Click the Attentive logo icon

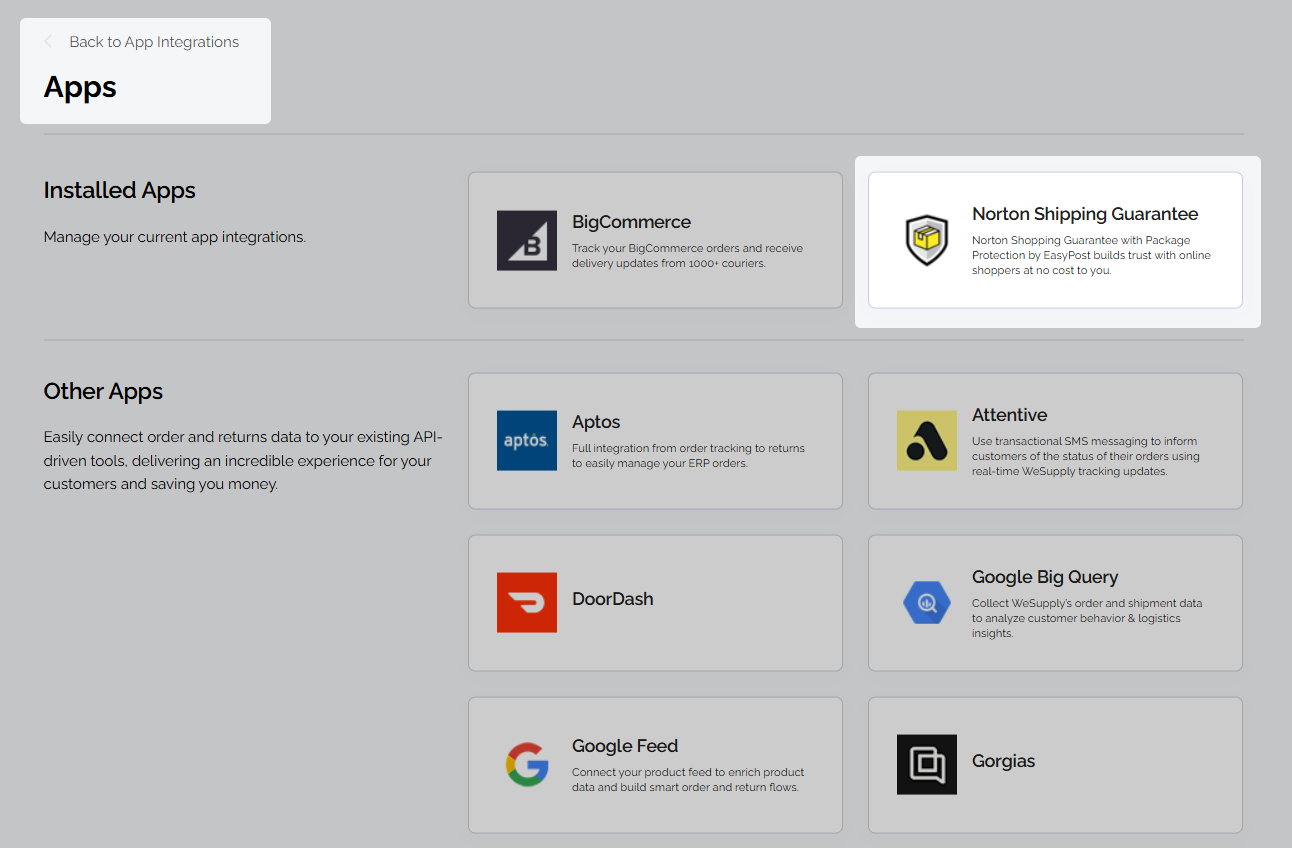[x=927, y=440]
